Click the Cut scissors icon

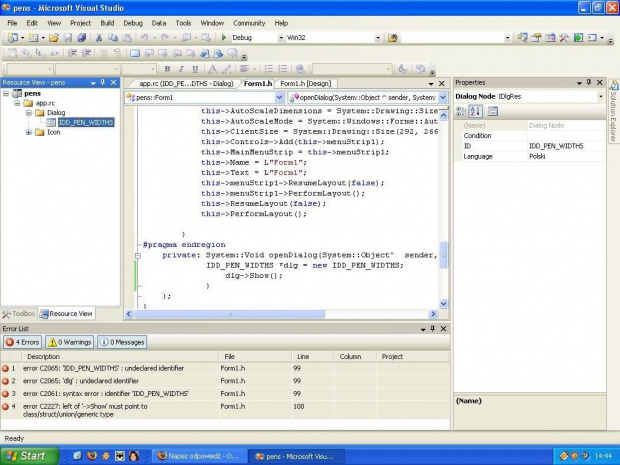point(98,38)
